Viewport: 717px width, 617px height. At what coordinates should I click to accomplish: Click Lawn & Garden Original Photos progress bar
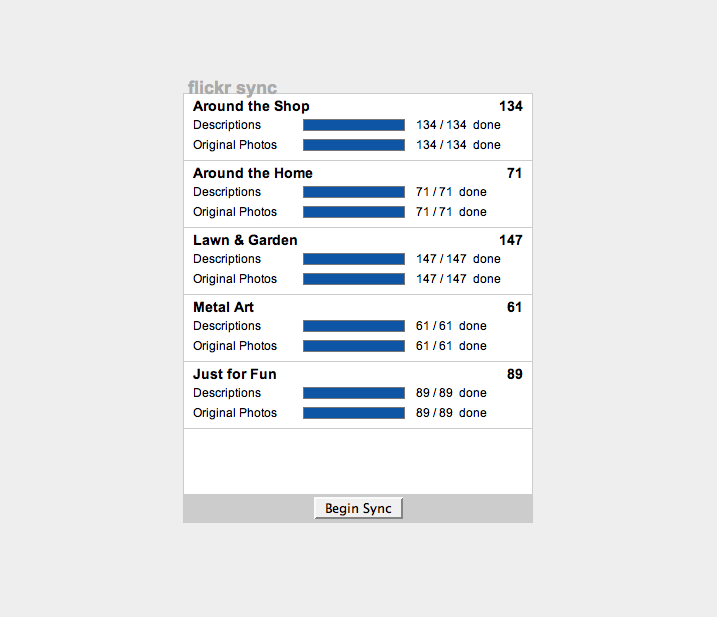point(354,279)
